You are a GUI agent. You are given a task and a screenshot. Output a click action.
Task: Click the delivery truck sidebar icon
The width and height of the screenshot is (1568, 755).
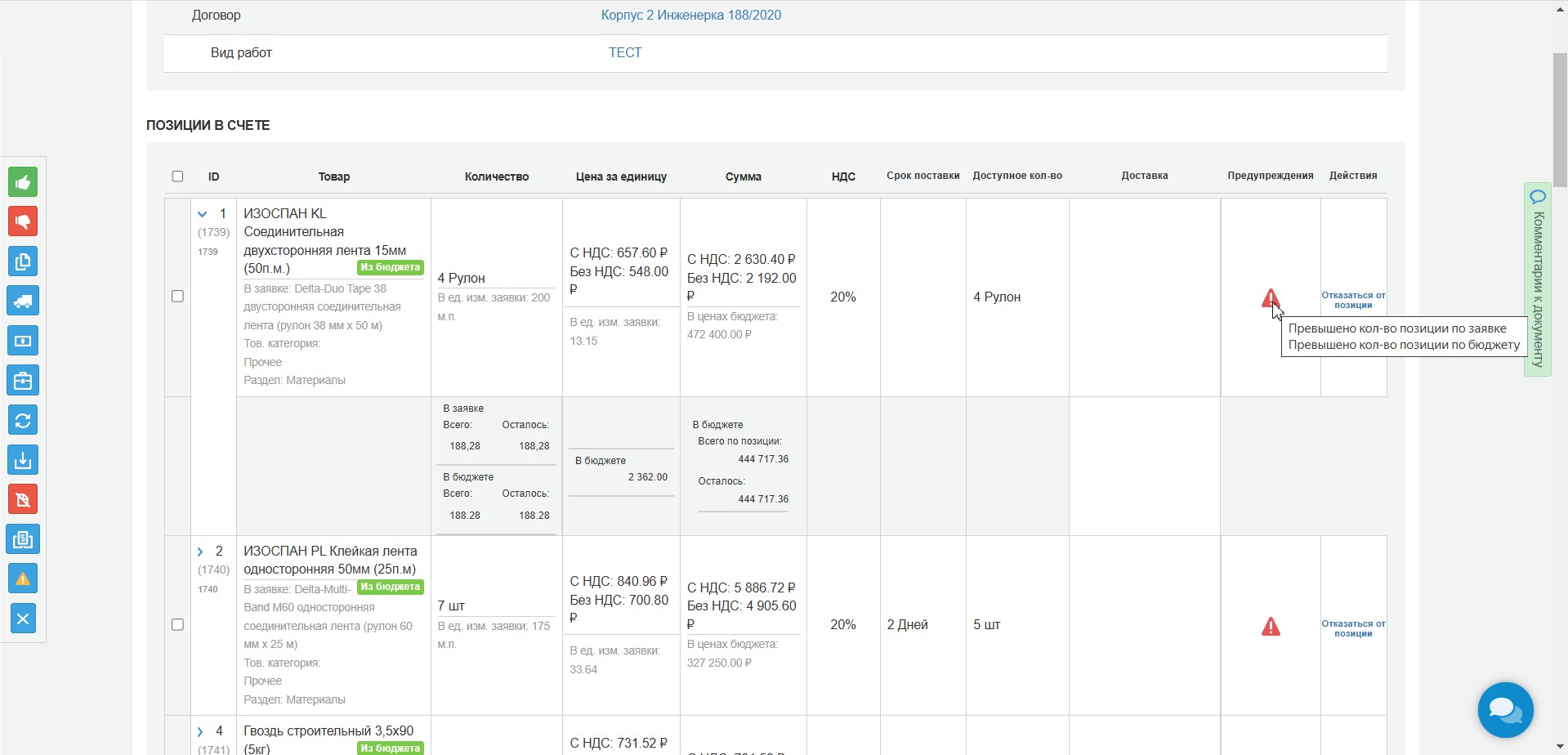click(x=23, y=301)
